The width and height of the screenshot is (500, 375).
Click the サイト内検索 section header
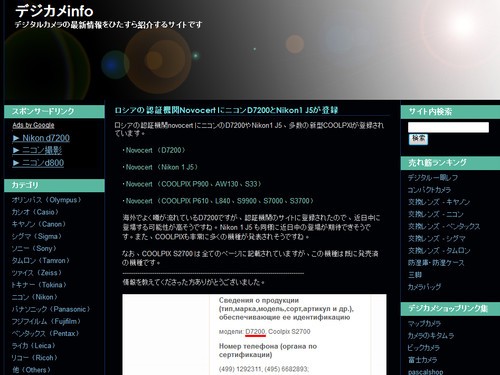point(450,112)
